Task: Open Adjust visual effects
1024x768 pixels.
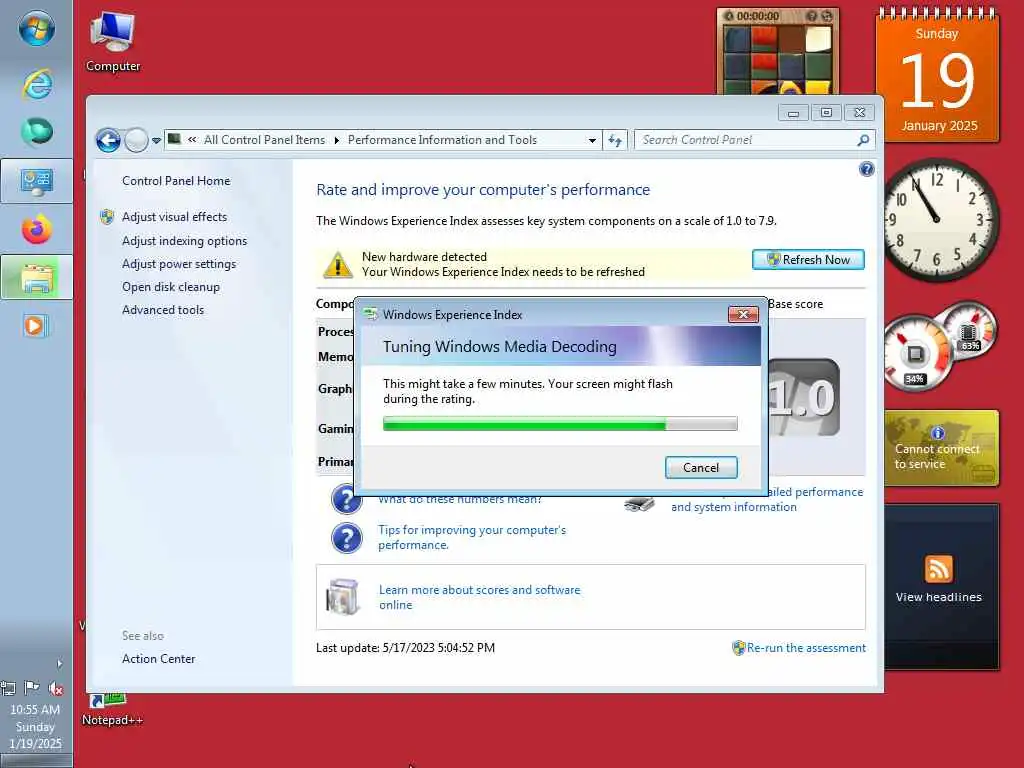Action: point(174,217)
